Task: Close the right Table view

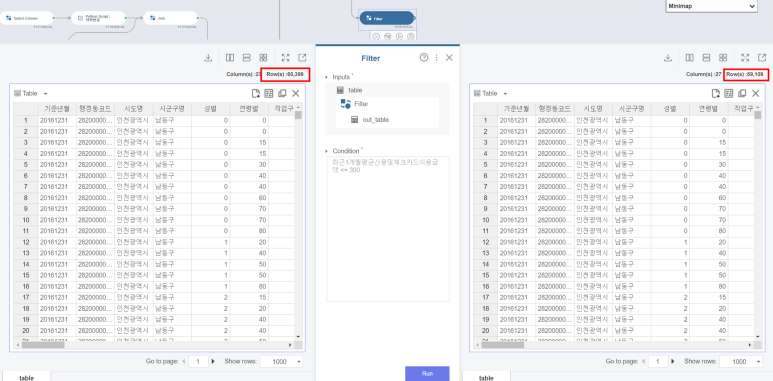Action: tap(755, 93)
